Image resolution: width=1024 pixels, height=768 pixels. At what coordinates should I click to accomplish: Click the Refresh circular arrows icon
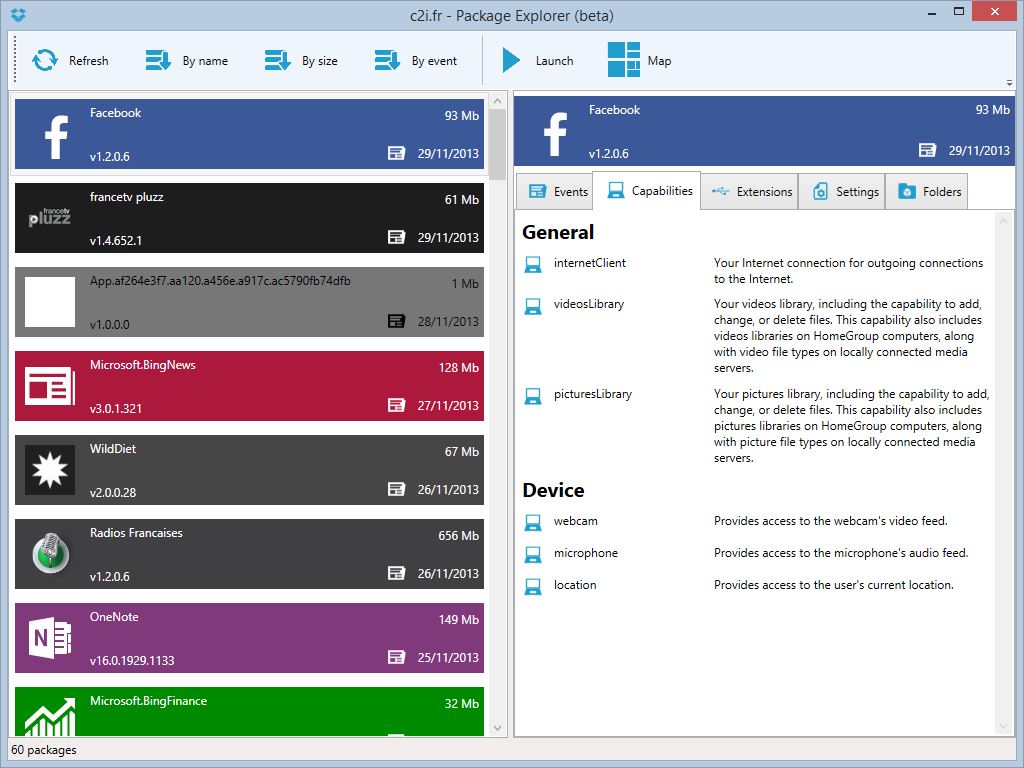45,60
